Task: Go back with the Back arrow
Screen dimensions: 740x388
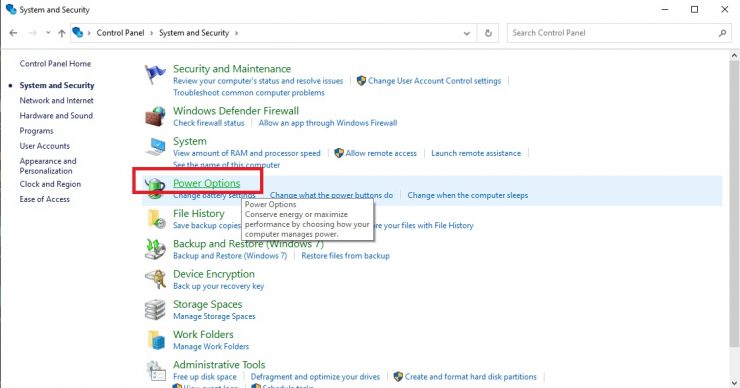Action: tap(13, 33)
